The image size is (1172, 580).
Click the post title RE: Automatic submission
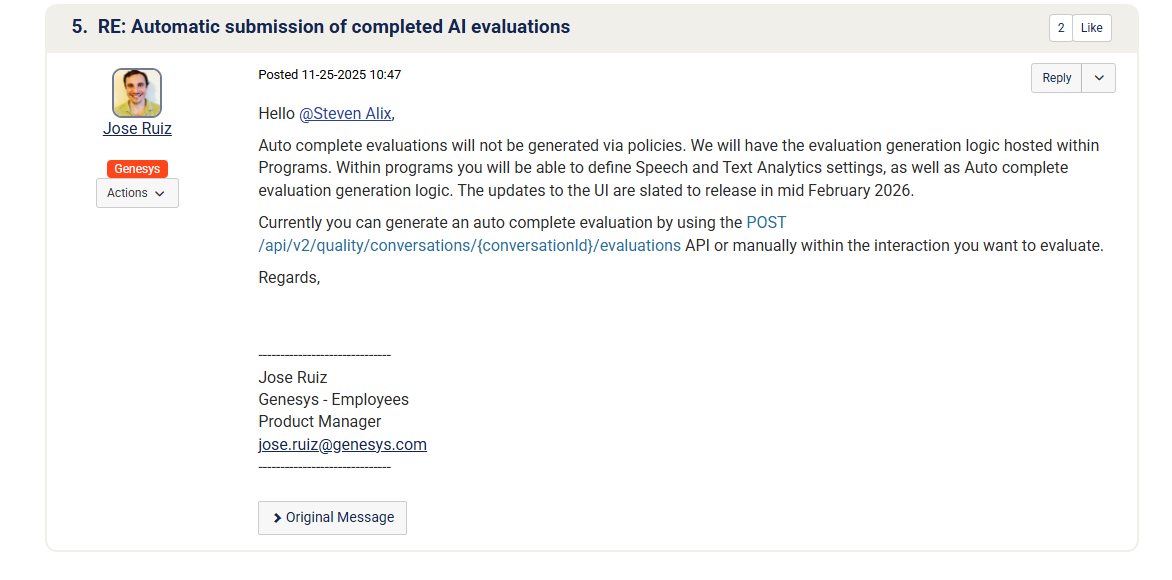(x=334, y=27)
